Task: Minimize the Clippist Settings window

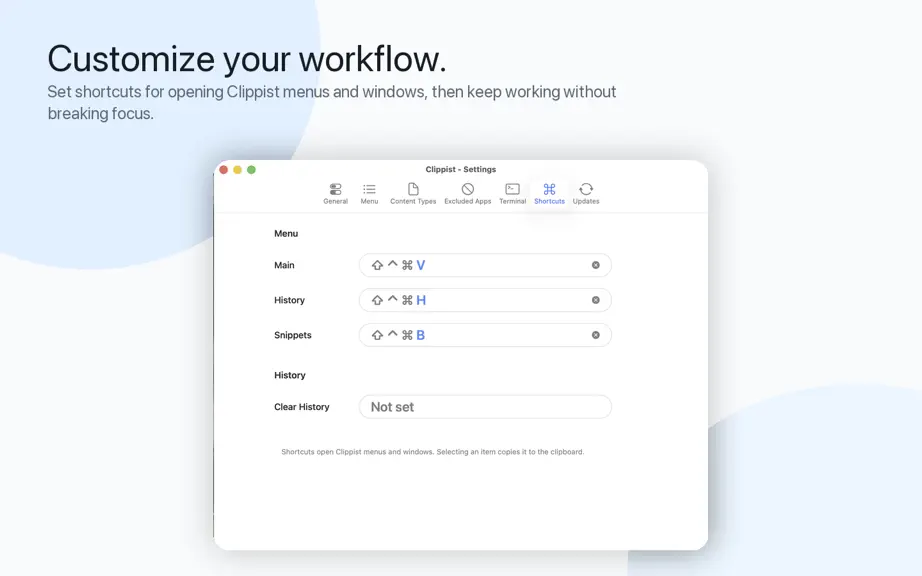Action: (238, 170)
